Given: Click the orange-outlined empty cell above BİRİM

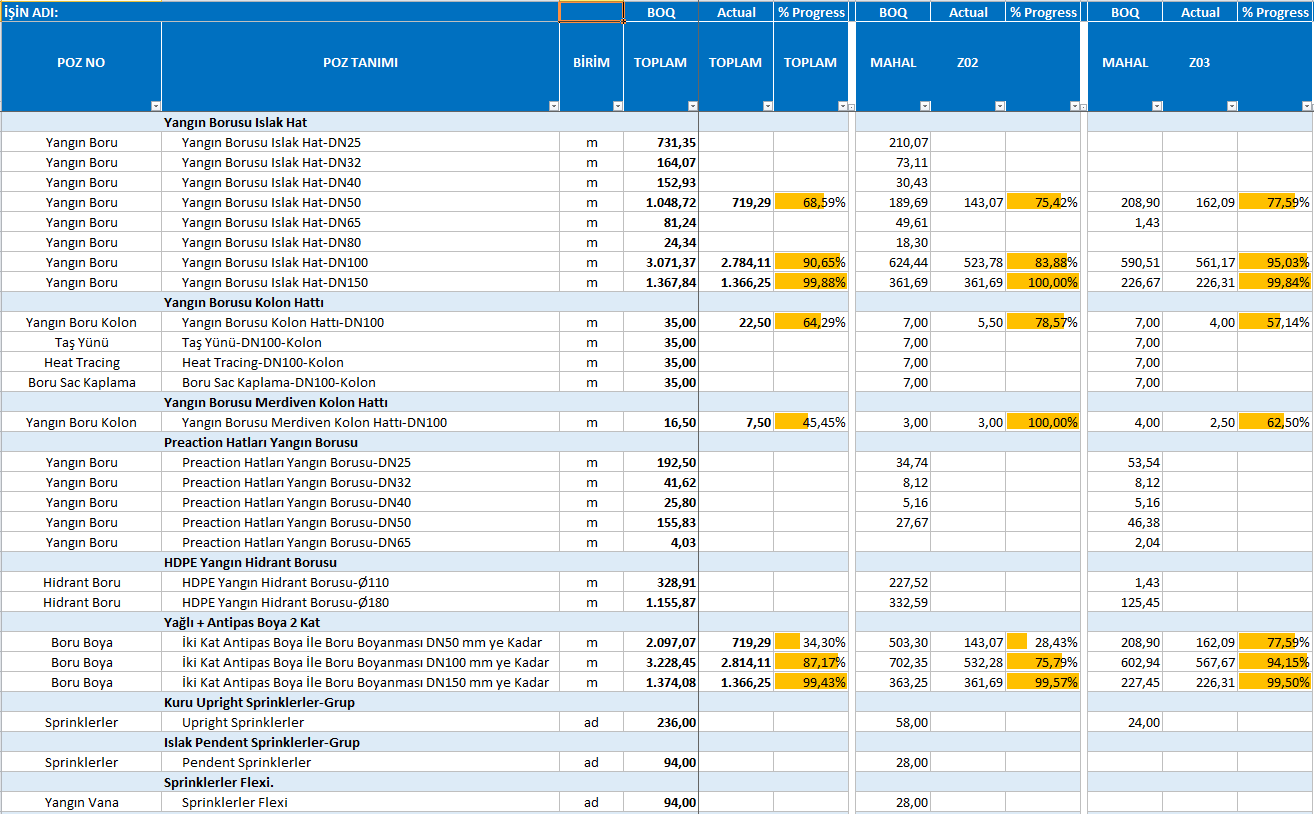Looking at the screenshot, I should tap(591, 12).
